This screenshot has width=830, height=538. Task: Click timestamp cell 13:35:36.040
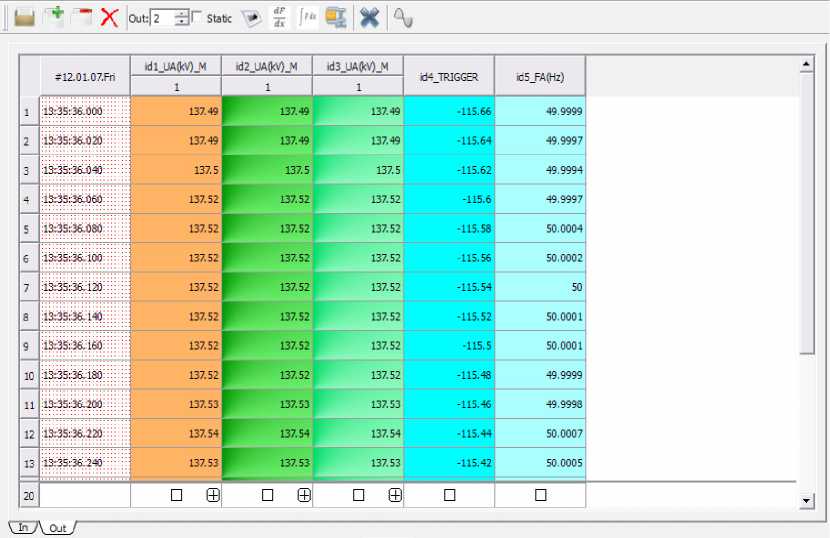85,170
